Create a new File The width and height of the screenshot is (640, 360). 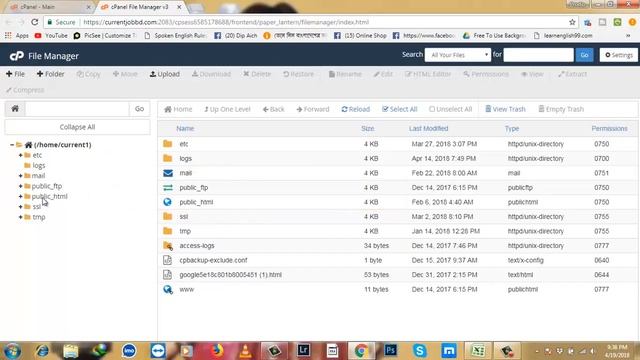pyautogui.click(x=15, y=74)
